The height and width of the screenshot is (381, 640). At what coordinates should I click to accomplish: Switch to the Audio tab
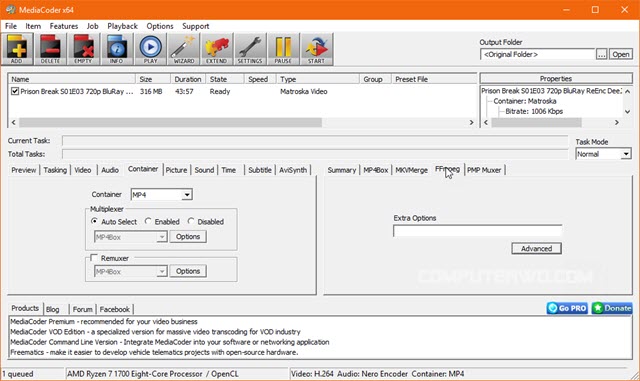[x=110, y=170]
